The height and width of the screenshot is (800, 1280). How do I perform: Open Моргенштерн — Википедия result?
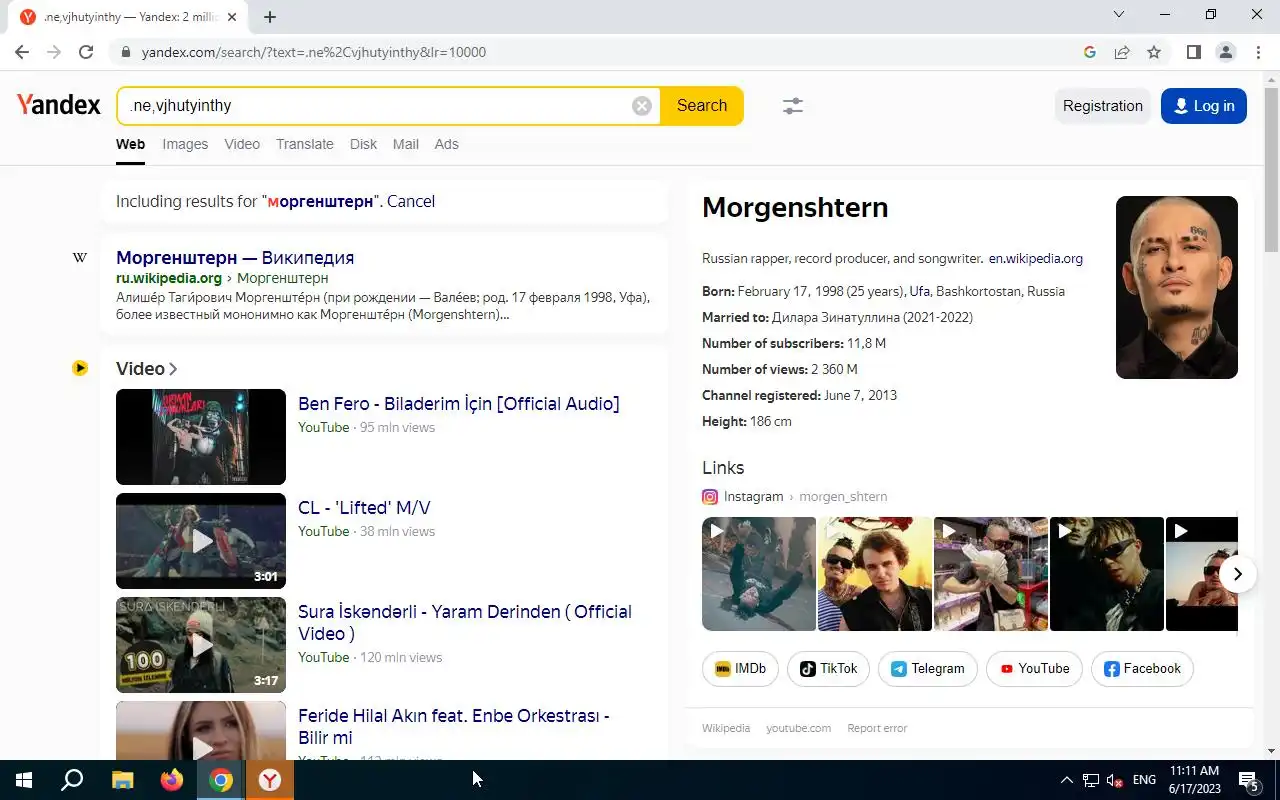click(x=235, y=258)
